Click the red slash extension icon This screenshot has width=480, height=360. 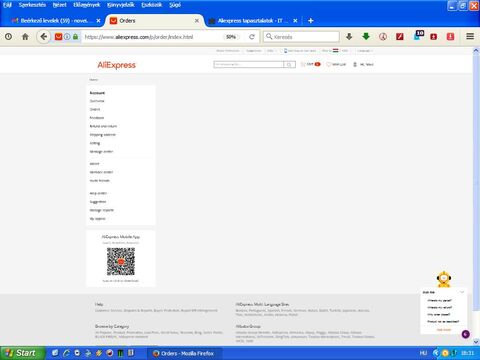pos(400,37)
